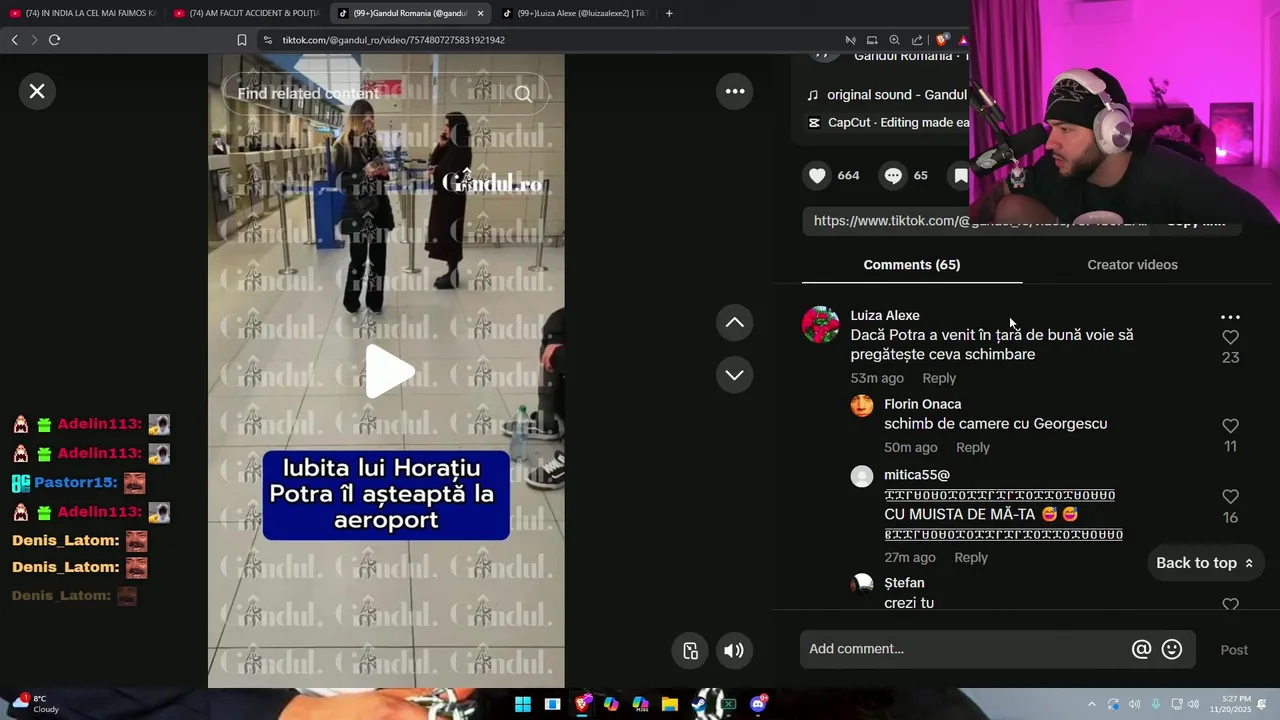Open the Brave browser taskbar icon
The image size is (1280, 720).
pos(582,705)
